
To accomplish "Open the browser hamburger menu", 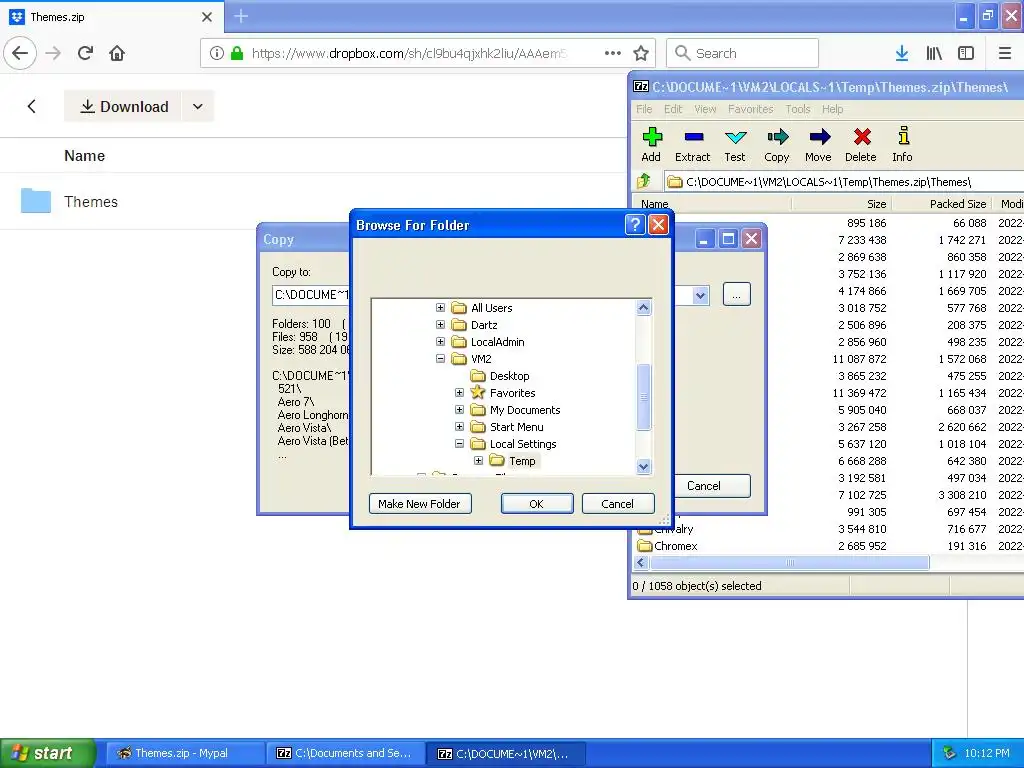I will (x=1005, y=54).
